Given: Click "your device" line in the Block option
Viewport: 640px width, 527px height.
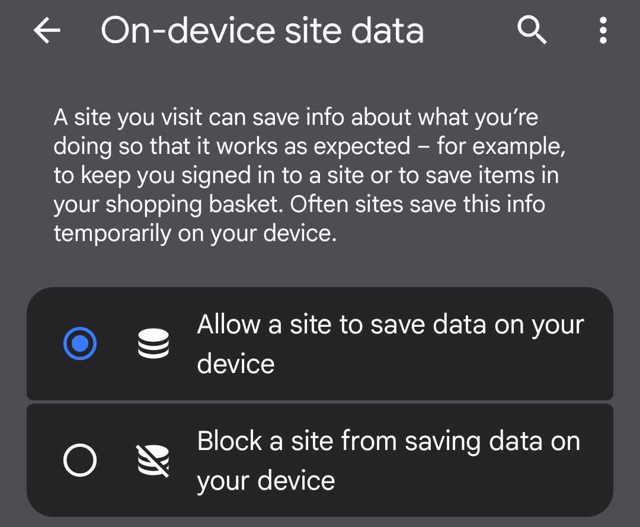Looking at the screenshot, I should pos(266,481).
